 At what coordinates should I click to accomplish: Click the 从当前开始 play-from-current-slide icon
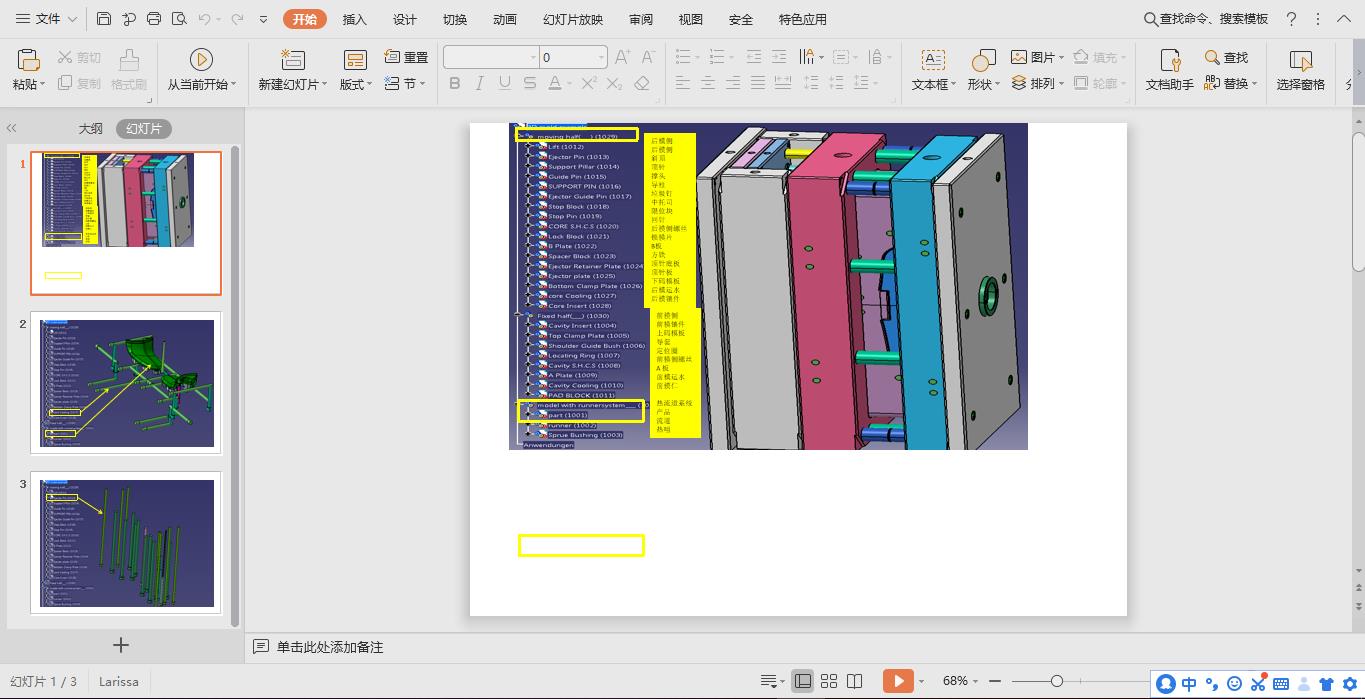point(201,57)
